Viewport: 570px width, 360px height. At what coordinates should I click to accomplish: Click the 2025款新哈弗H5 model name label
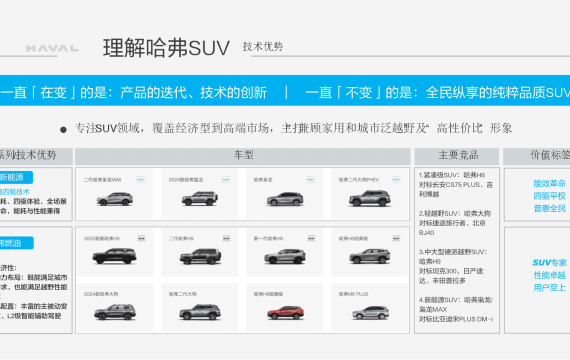click(x=101, y=239)
